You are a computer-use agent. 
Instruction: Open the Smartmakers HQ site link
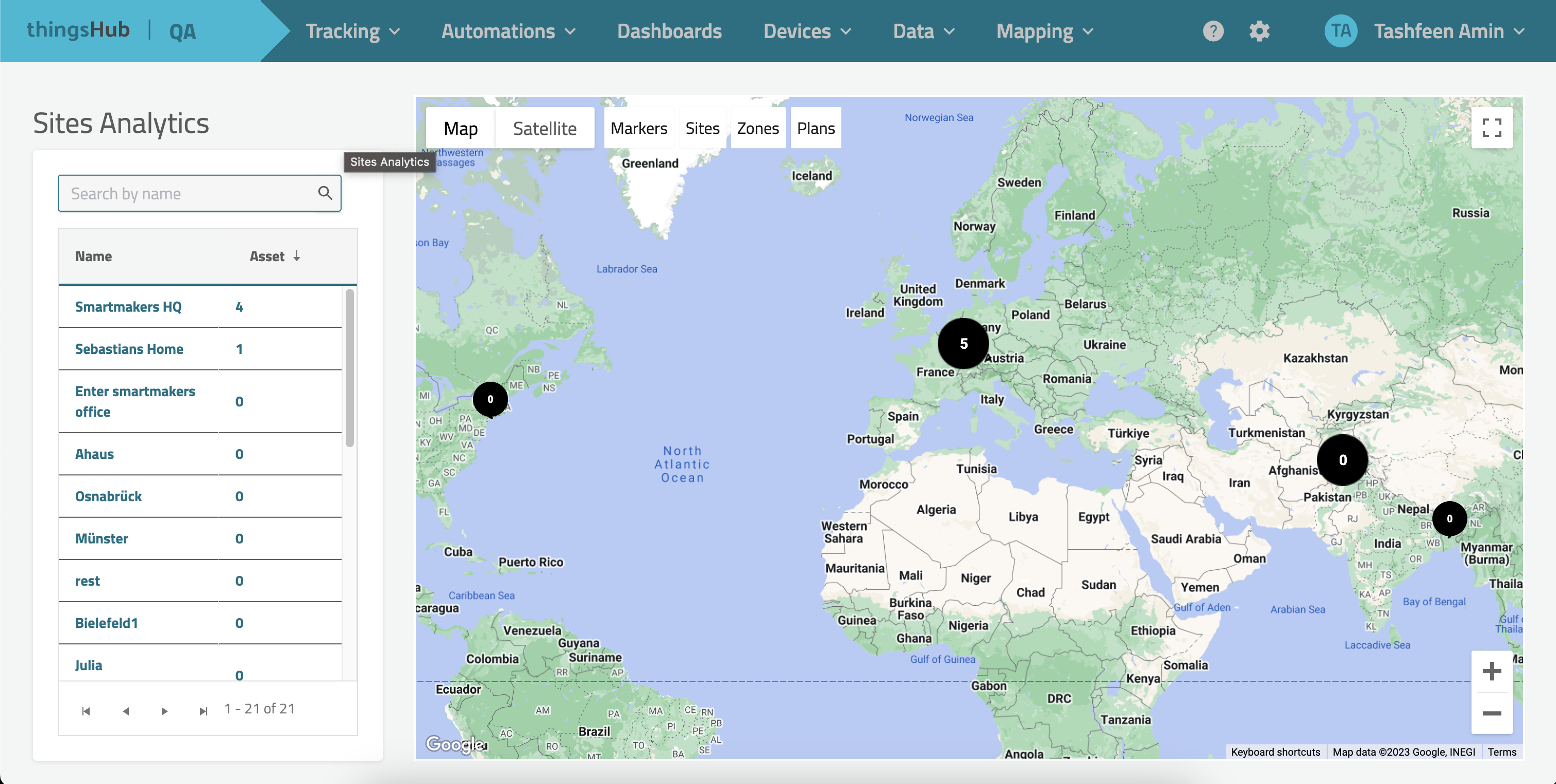coord(128,307)
